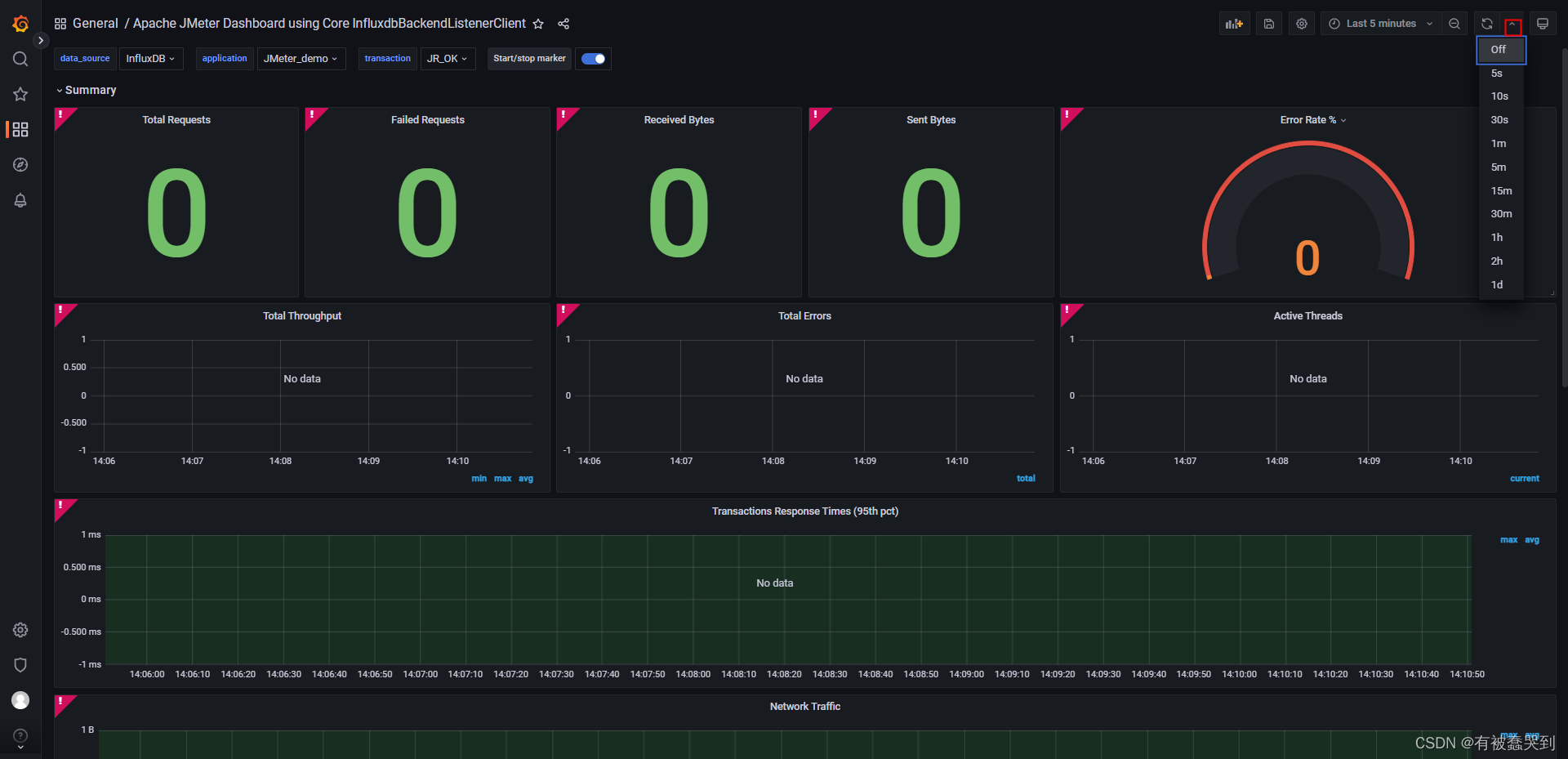
Task: Open the Alerting bell icon
Action: click(x=20, y=200)
